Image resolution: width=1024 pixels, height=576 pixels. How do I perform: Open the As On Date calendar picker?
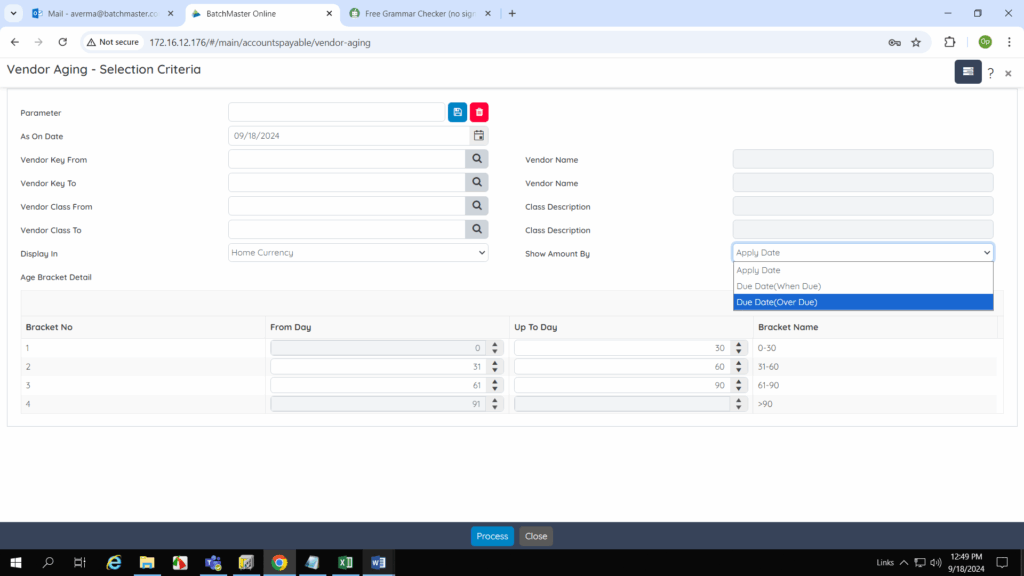(x=479, y=136)
